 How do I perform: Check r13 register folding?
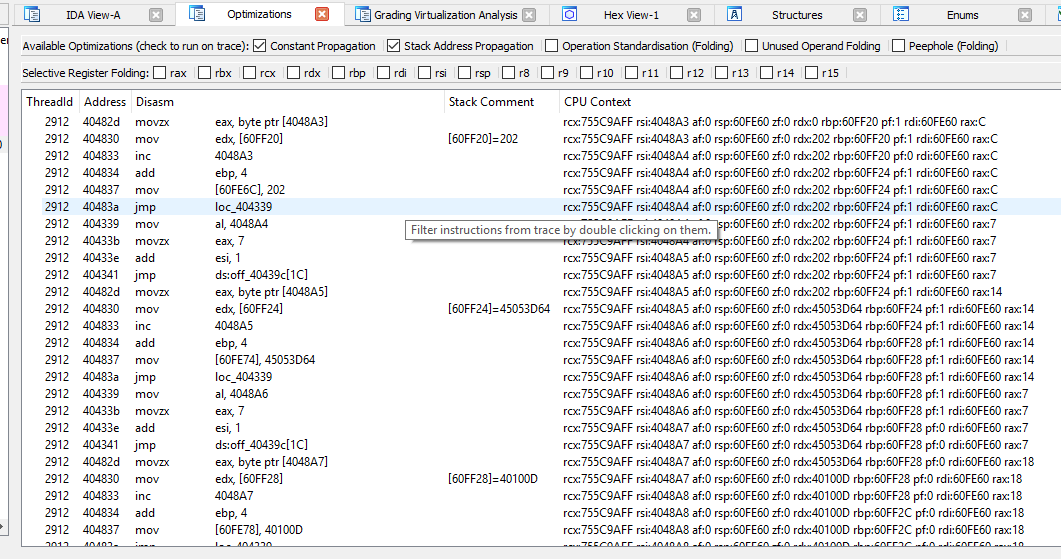point(722,72)
